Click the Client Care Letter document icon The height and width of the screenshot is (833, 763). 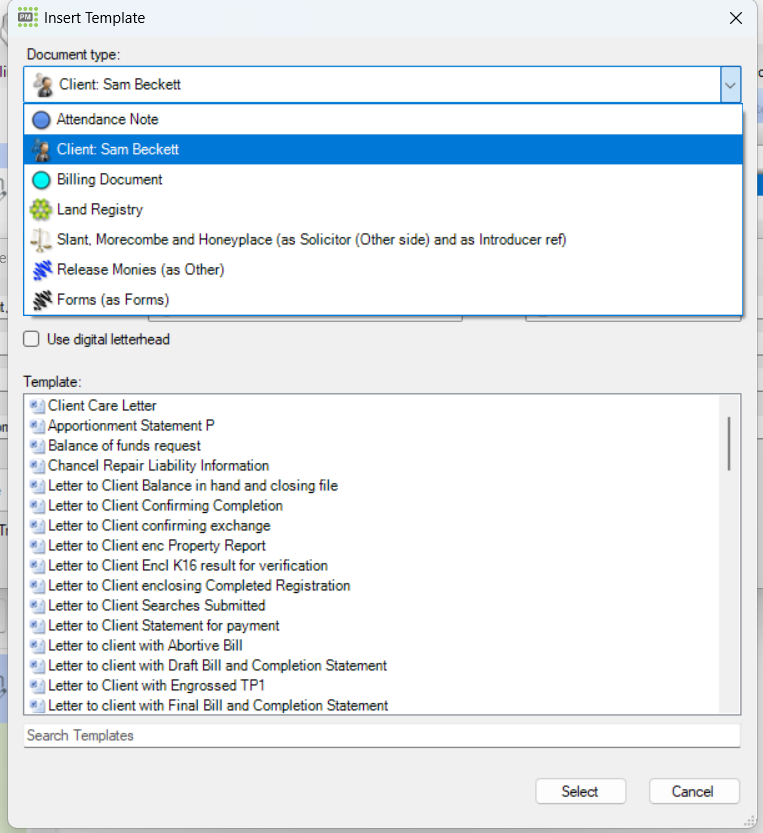[38, 406]
